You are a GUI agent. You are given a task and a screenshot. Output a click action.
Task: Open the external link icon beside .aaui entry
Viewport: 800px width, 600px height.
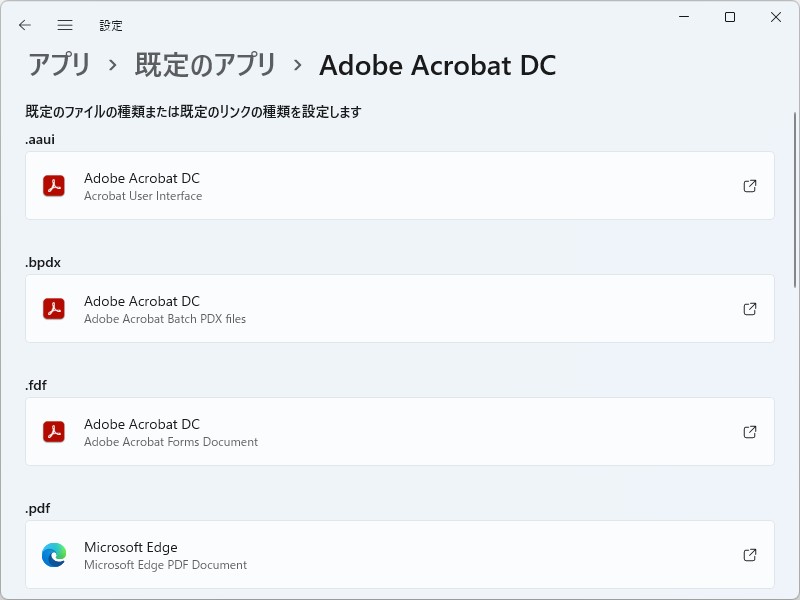click(749, 185)
